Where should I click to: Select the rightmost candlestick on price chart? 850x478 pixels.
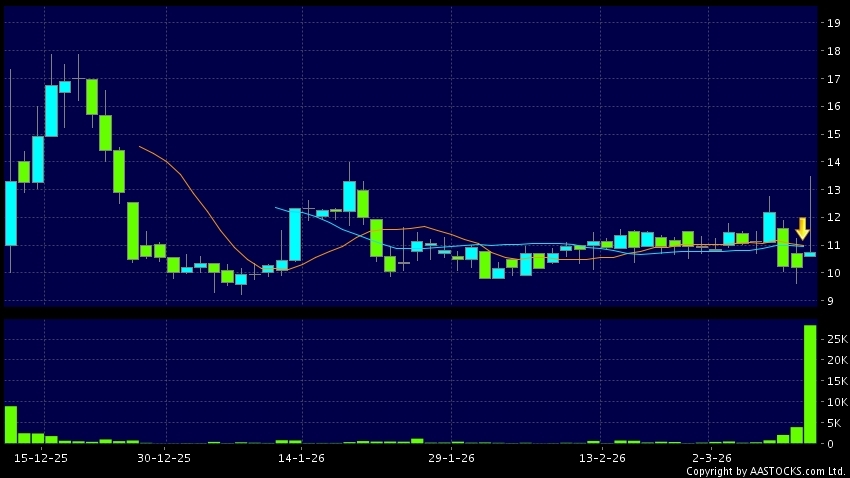coord(810,254)
